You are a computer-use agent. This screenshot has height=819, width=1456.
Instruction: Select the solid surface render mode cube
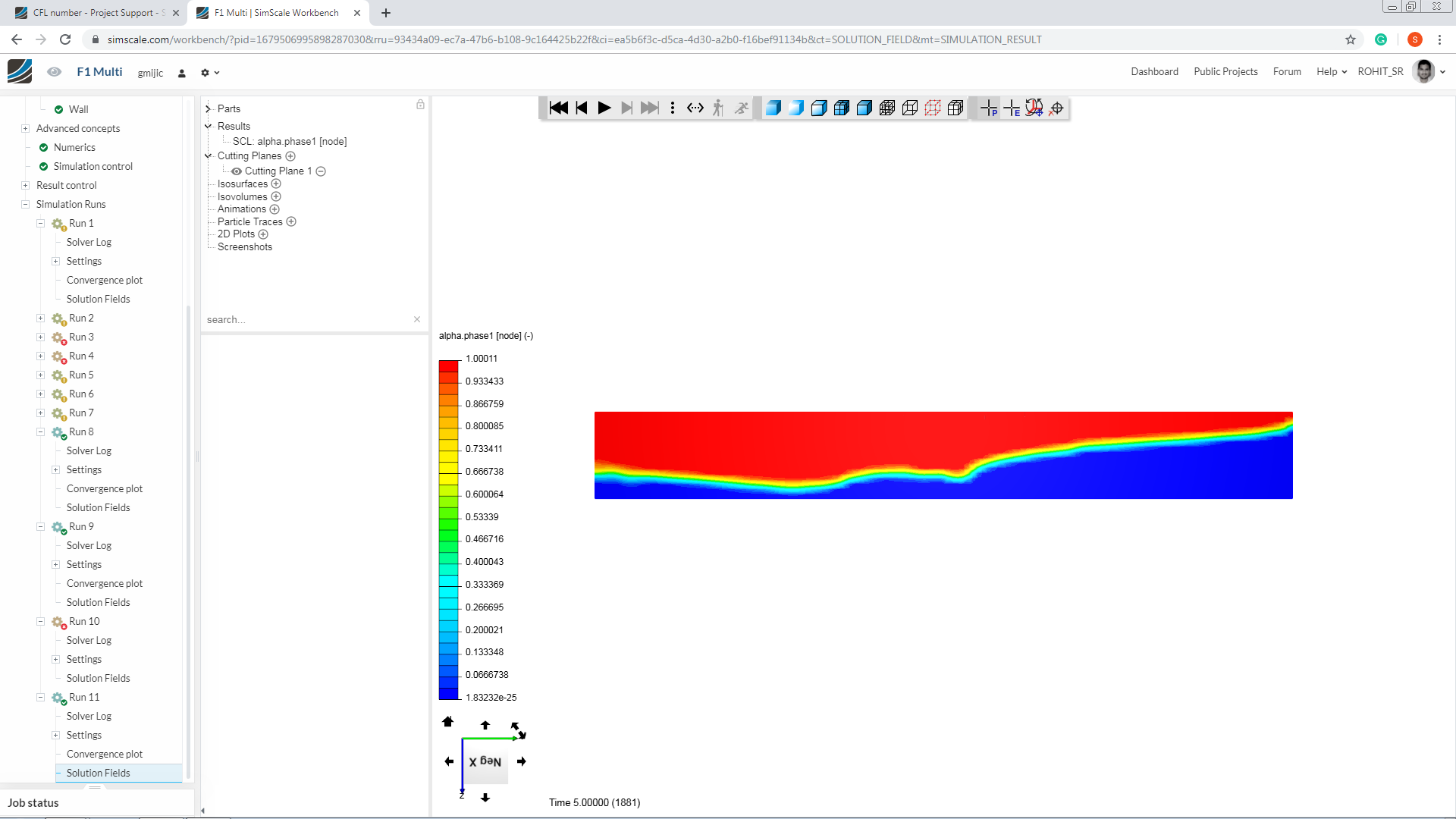[774, 108]
